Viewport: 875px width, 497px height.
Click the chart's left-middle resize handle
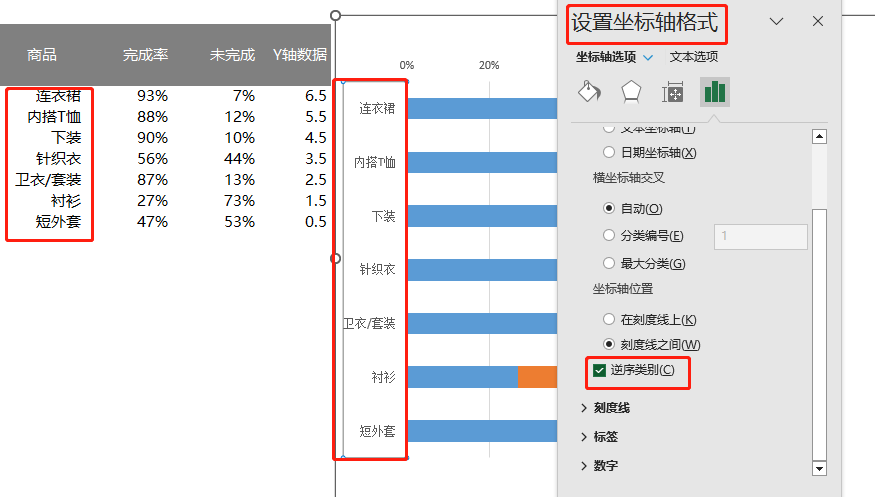pos(335,258)
